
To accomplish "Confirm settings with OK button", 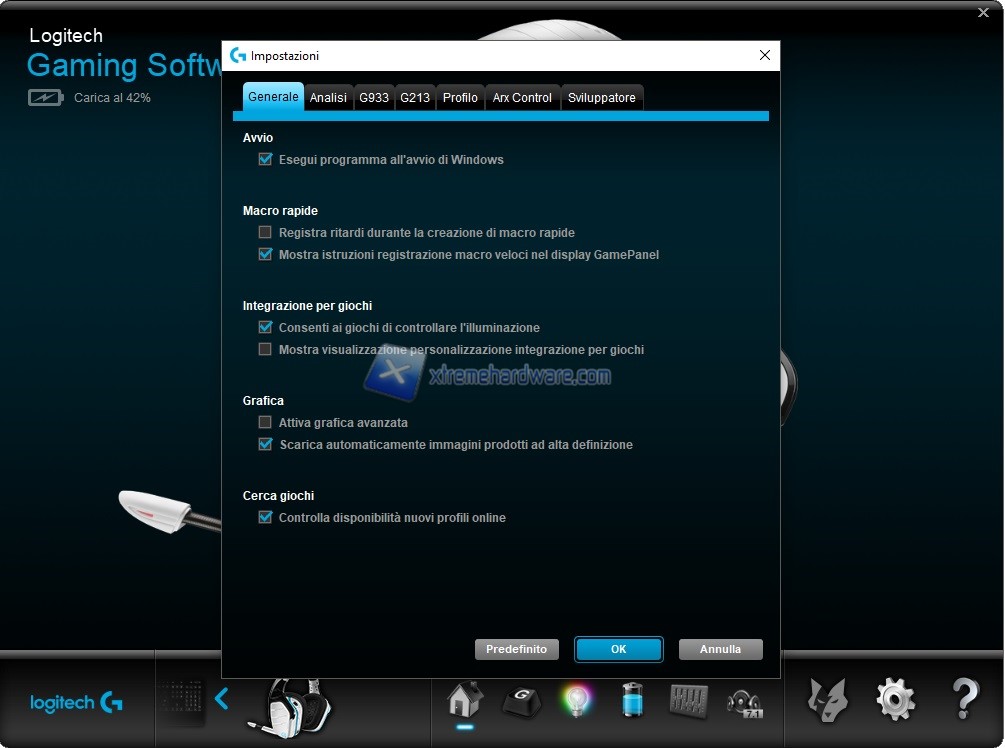I will tap(618, 649).
